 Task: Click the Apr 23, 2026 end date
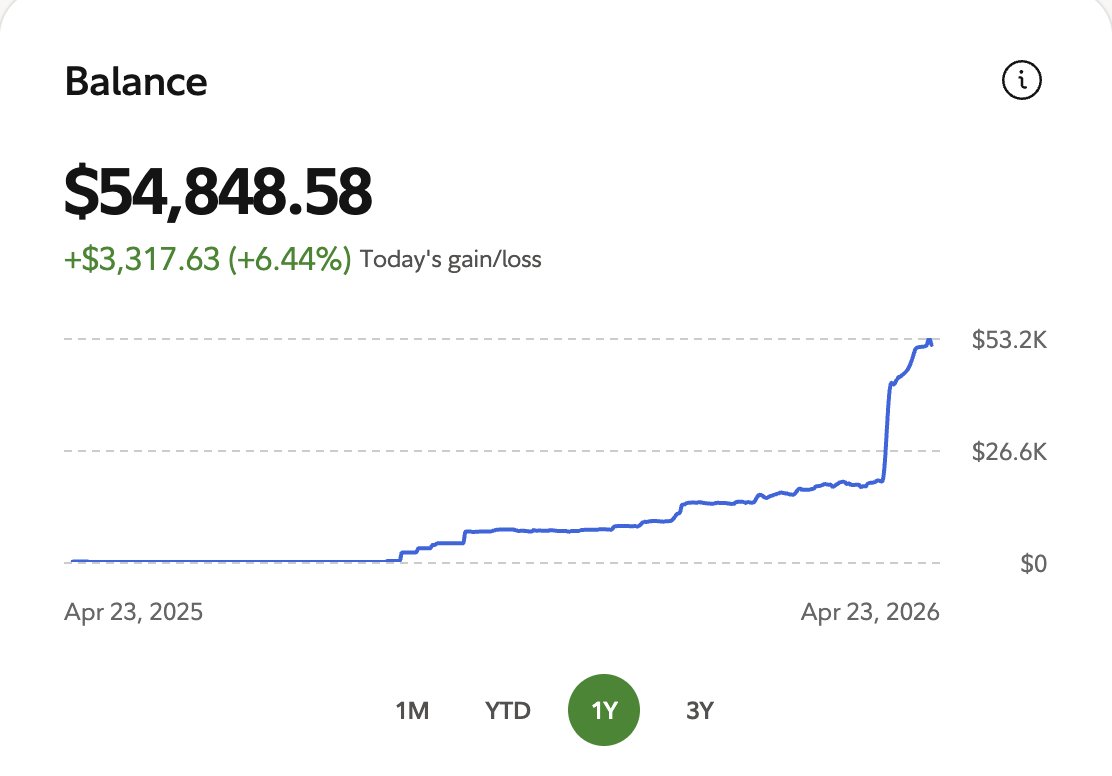tap(870, 611)
